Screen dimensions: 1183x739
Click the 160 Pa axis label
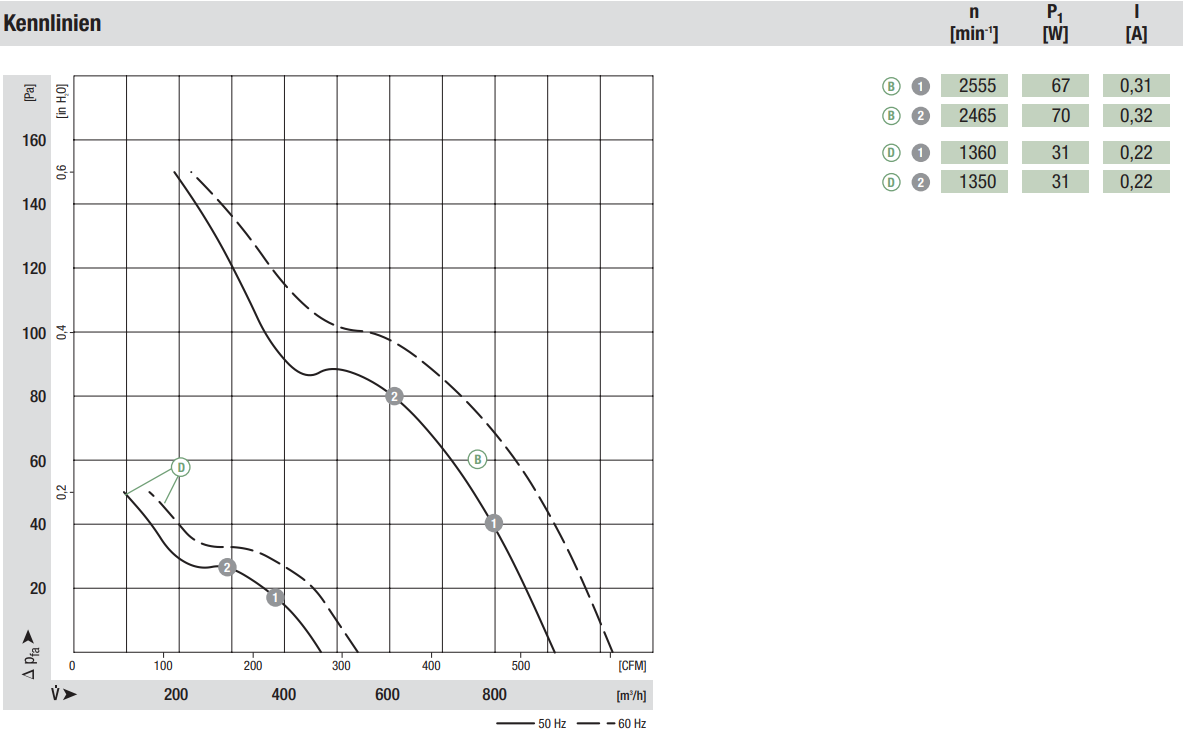pyautogui.click(x=34, y=140)
